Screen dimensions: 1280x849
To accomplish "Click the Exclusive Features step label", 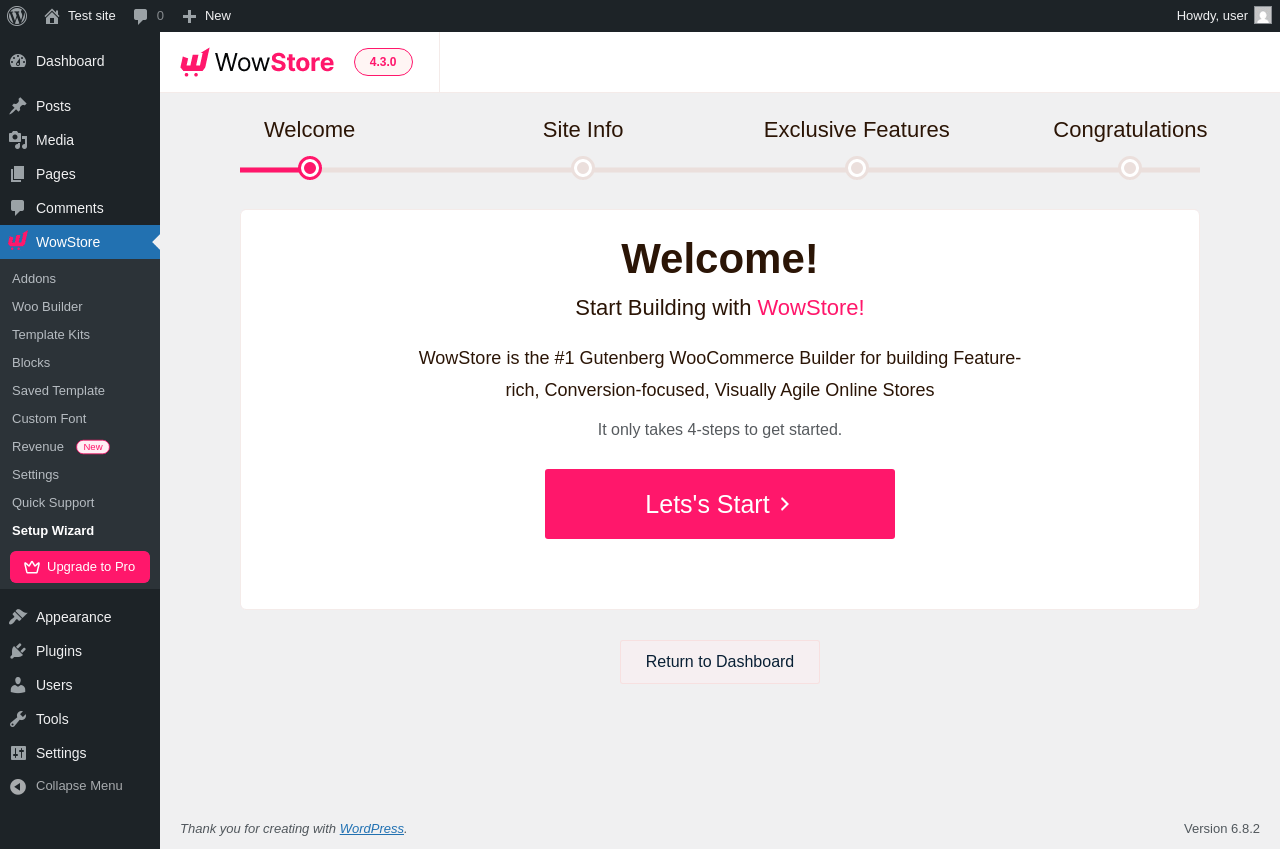I will 857,130.
